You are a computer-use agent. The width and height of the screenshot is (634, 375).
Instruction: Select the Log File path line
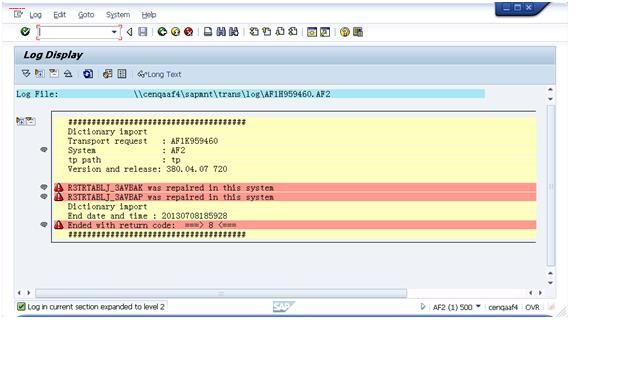tap(250, 94)
